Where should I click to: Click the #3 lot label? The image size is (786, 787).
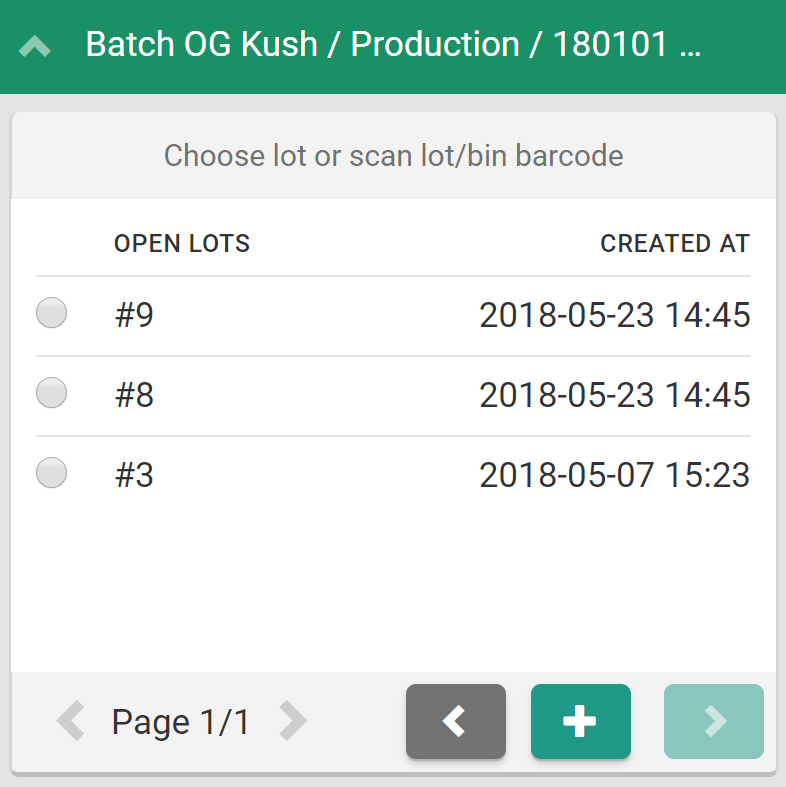[134, 475]
